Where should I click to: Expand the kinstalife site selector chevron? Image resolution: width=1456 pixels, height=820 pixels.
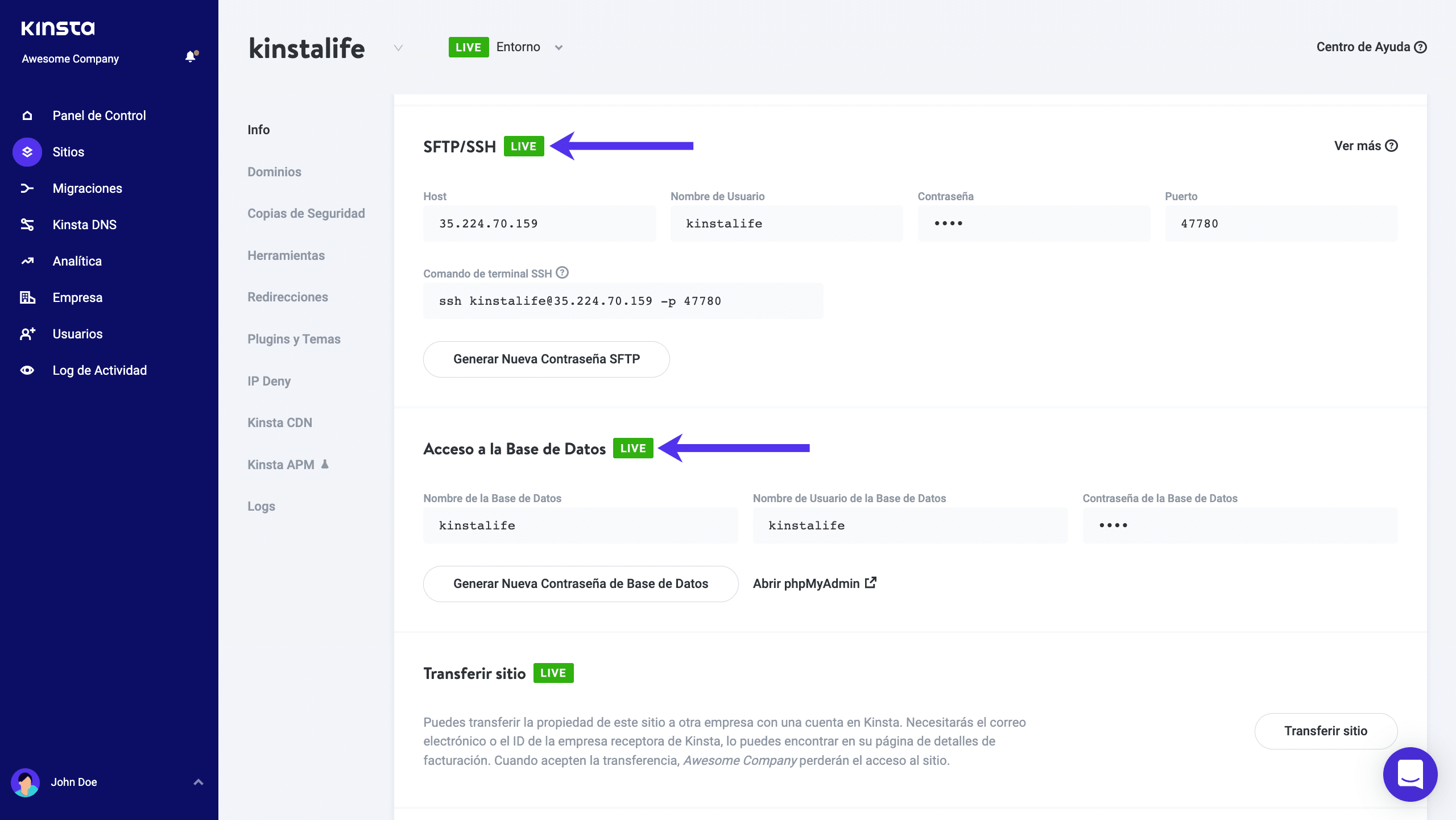point(398,48)
